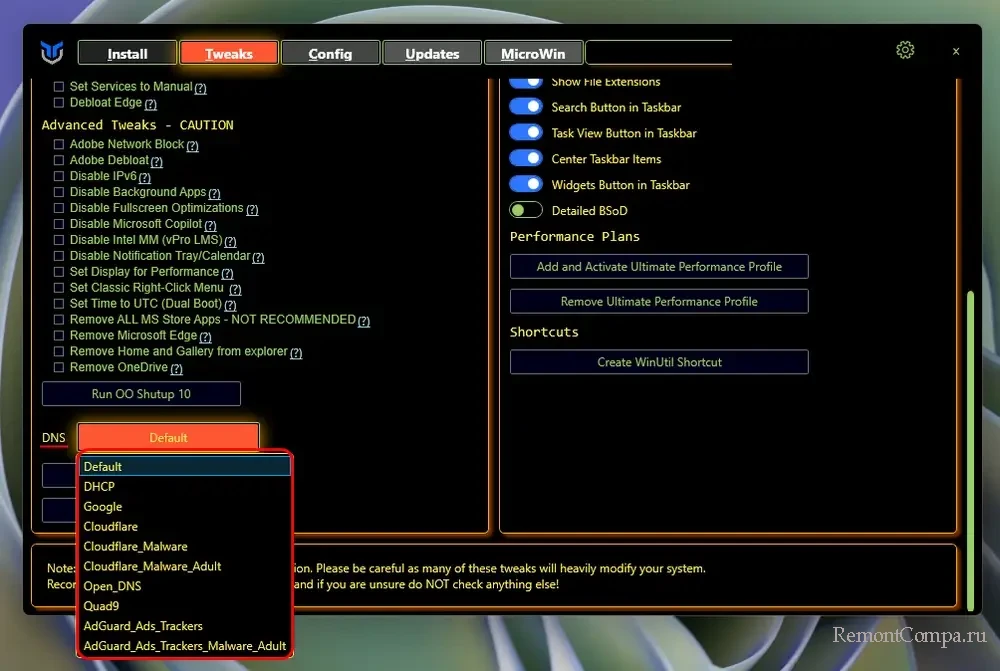Open help icon for Classic Right-Click Menu
Viewport: 1000px width, 671px height.
(x=235, y=289)
